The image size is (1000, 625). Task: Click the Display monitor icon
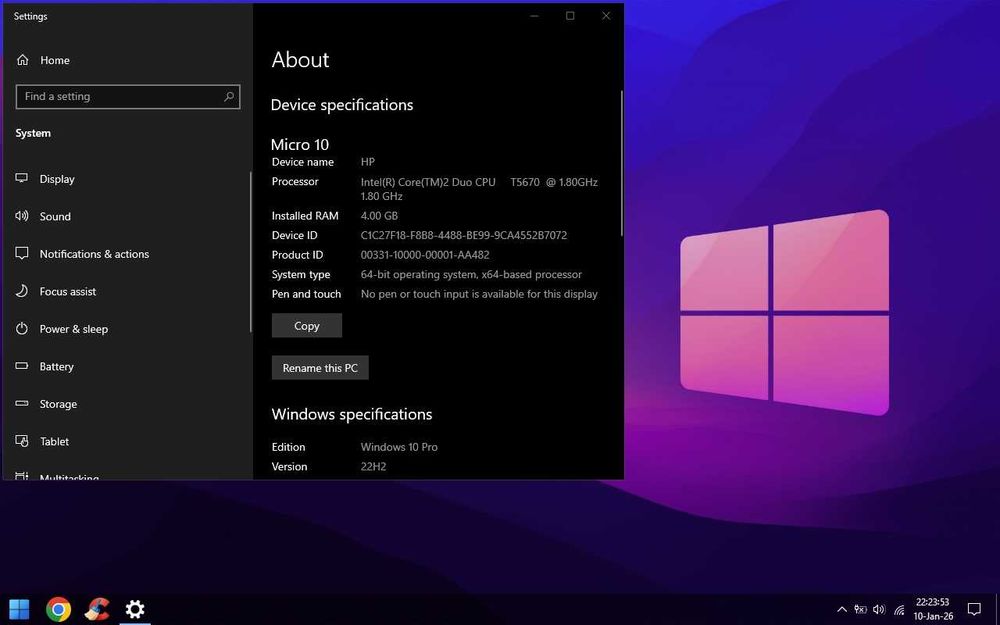(x=22, y=179)
